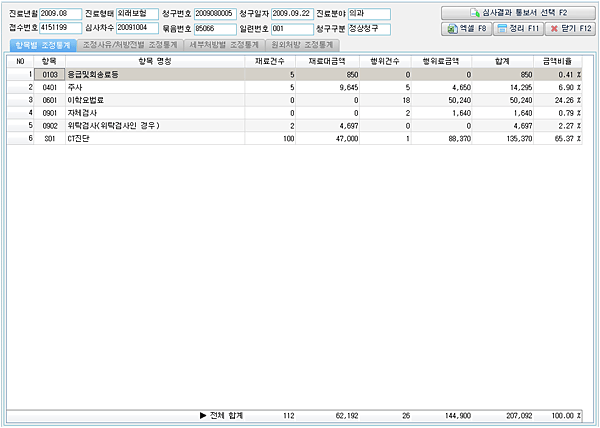Click the 진료년월 field showing 2009.08
The image size is (600, 428).
click(x=60, y=14)
